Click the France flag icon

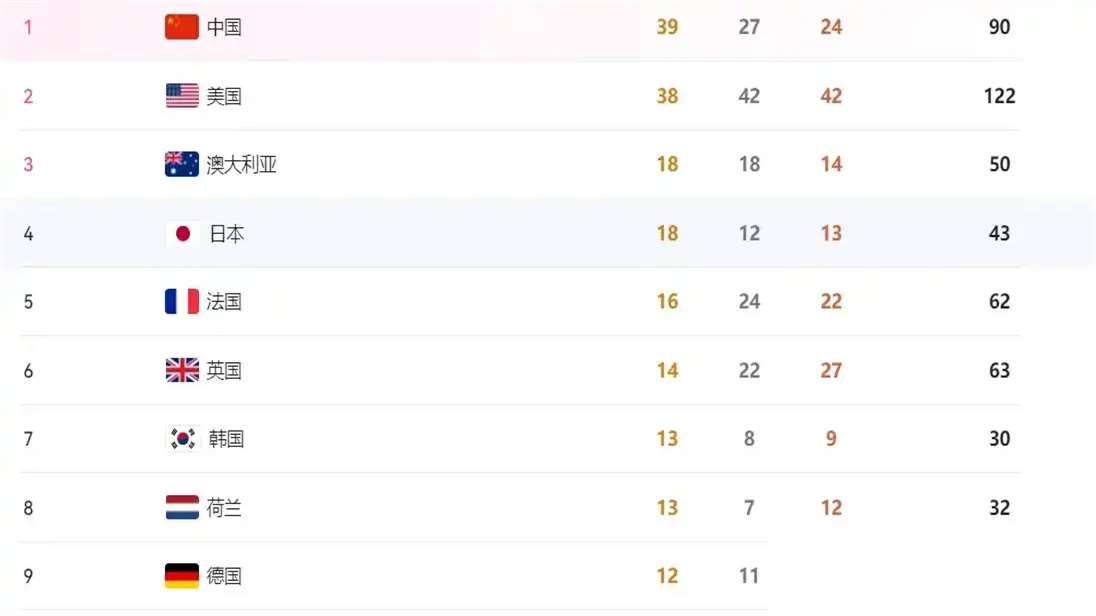pyautogui.click(x=182, y=301)
